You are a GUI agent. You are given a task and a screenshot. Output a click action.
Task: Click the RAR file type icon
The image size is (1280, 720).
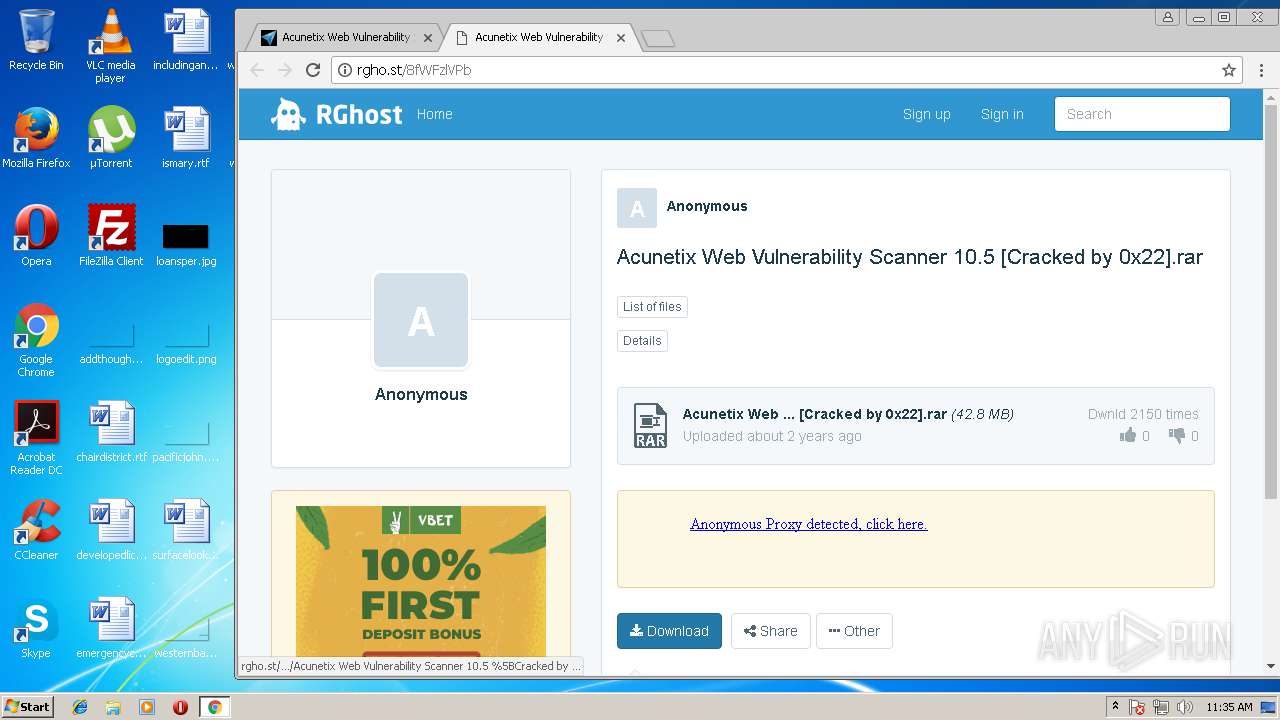650,425
